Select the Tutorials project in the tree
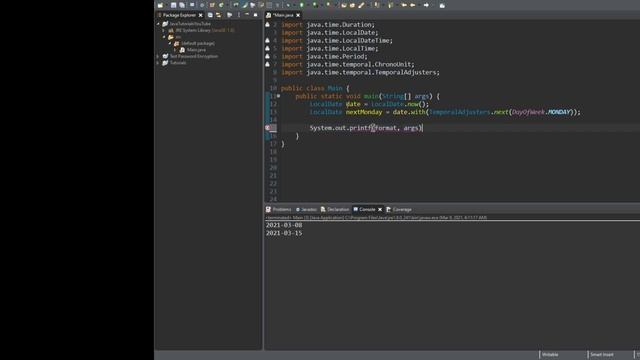Screen dimensions: 640x360 tap(178, 63)
